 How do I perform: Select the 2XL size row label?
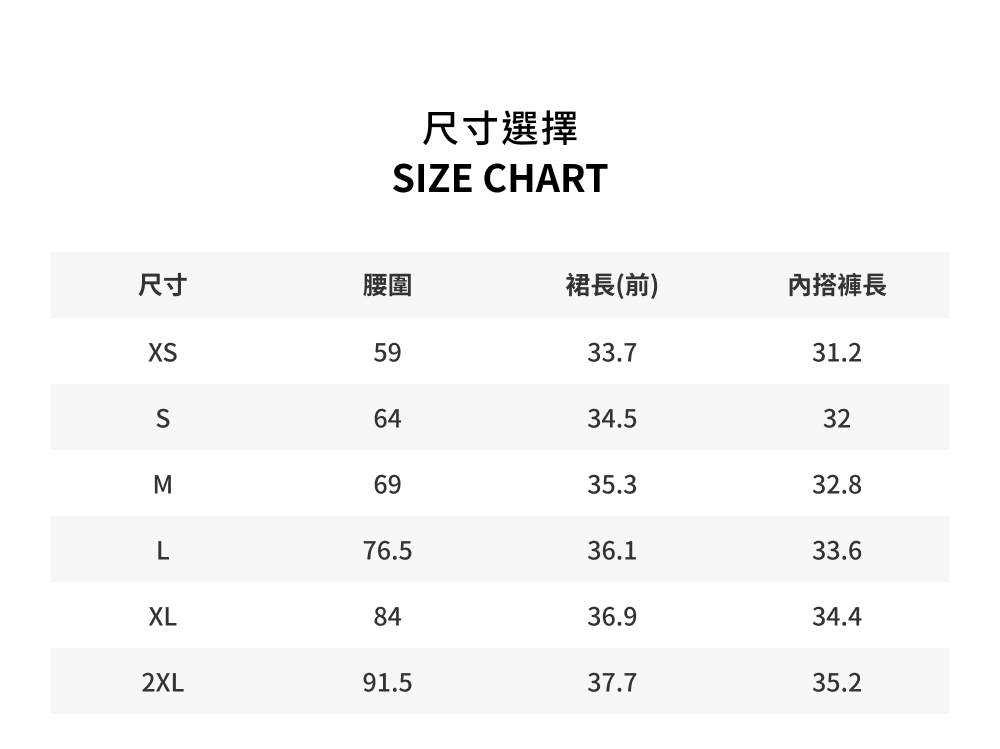[163, 683]
